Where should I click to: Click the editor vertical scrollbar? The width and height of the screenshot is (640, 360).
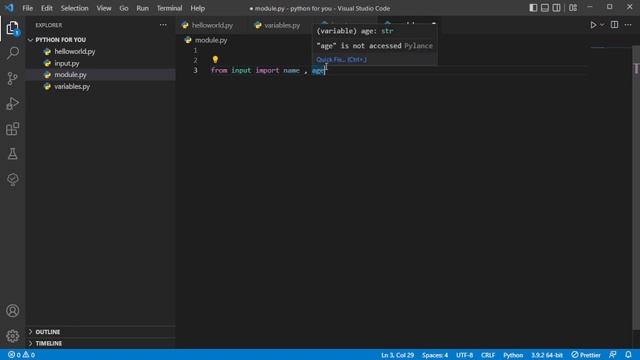pos(636,188)
